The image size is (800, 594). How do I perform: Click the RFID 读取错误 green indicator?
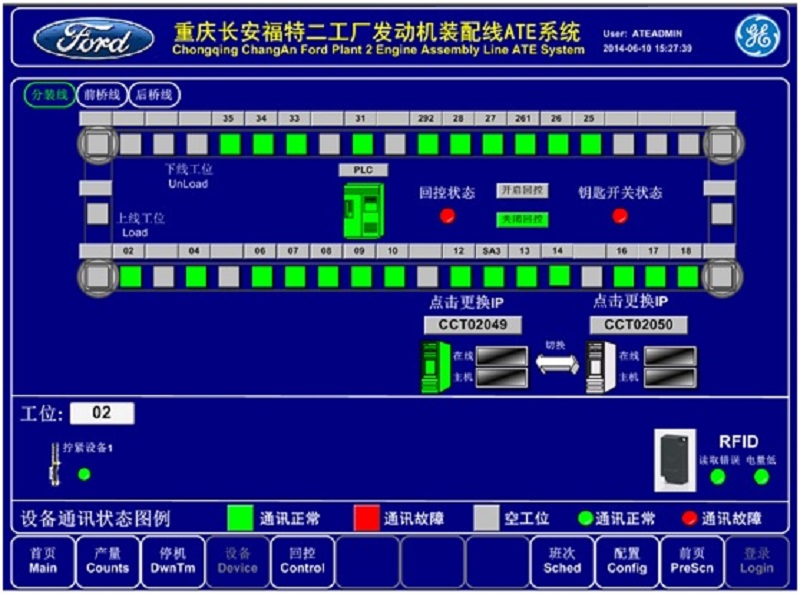click(x=718, y=477)
